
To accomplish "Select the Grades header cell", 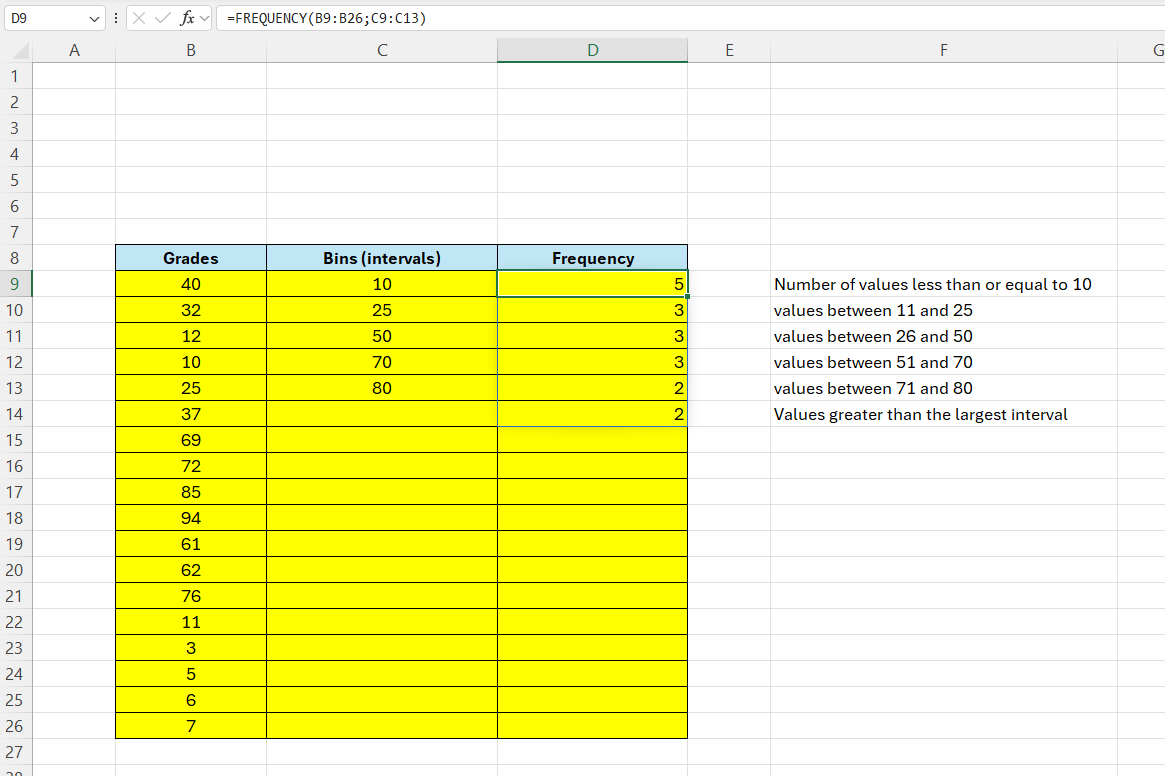I will [190, 257].
